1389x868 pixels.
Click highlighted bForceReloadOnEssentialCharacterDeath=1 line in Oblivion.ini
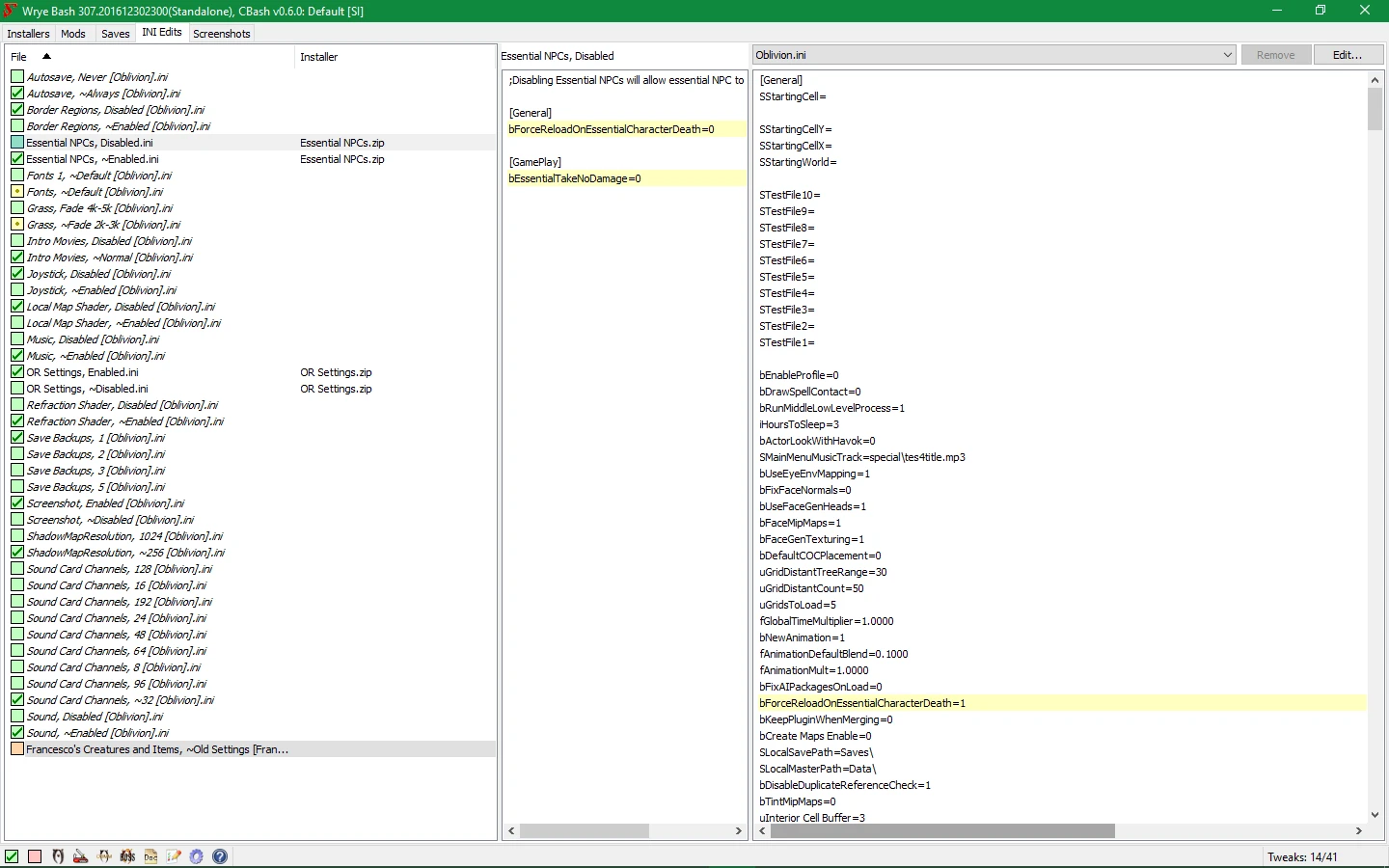click(x=1061, y=703)
